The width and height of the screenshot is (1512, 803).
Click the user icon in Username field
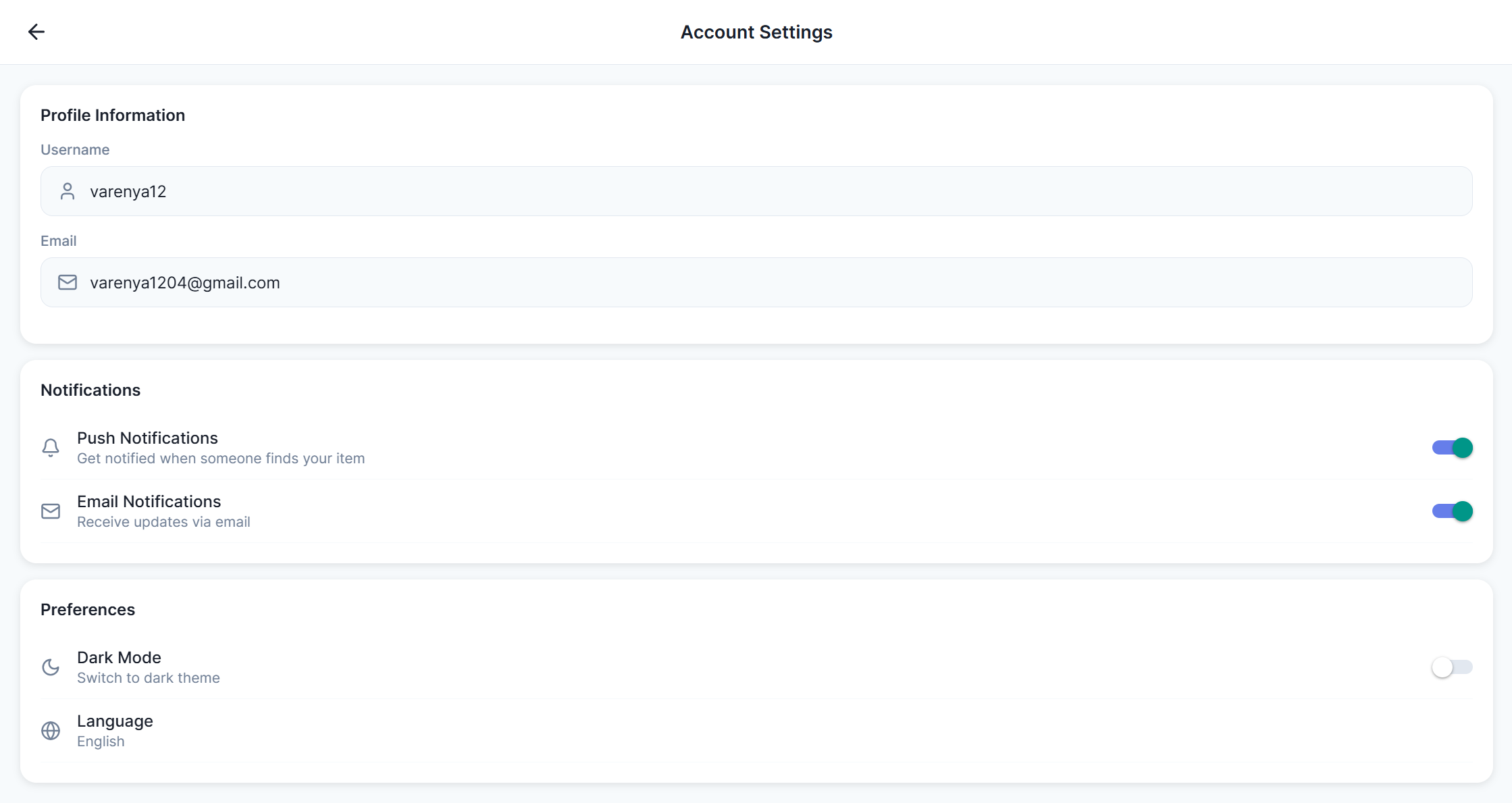click(x=68, y=192)
